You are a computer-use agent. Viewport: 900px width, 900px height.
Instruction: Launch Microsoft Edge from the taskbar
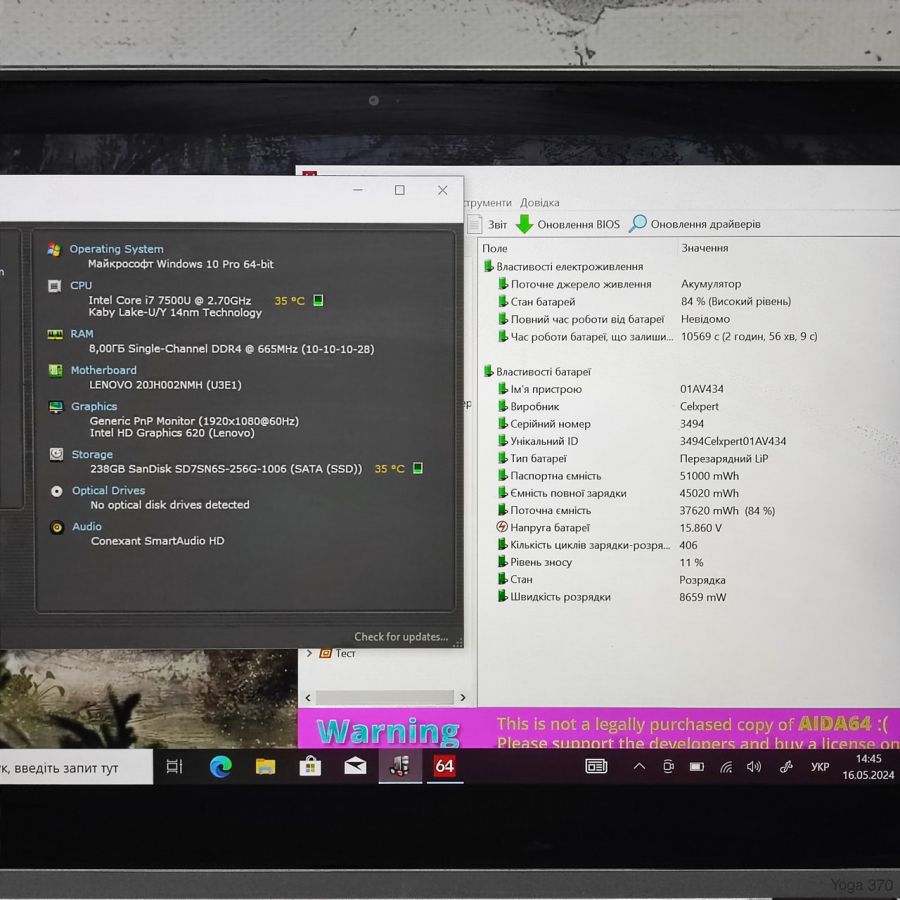(x=220, y=766)
